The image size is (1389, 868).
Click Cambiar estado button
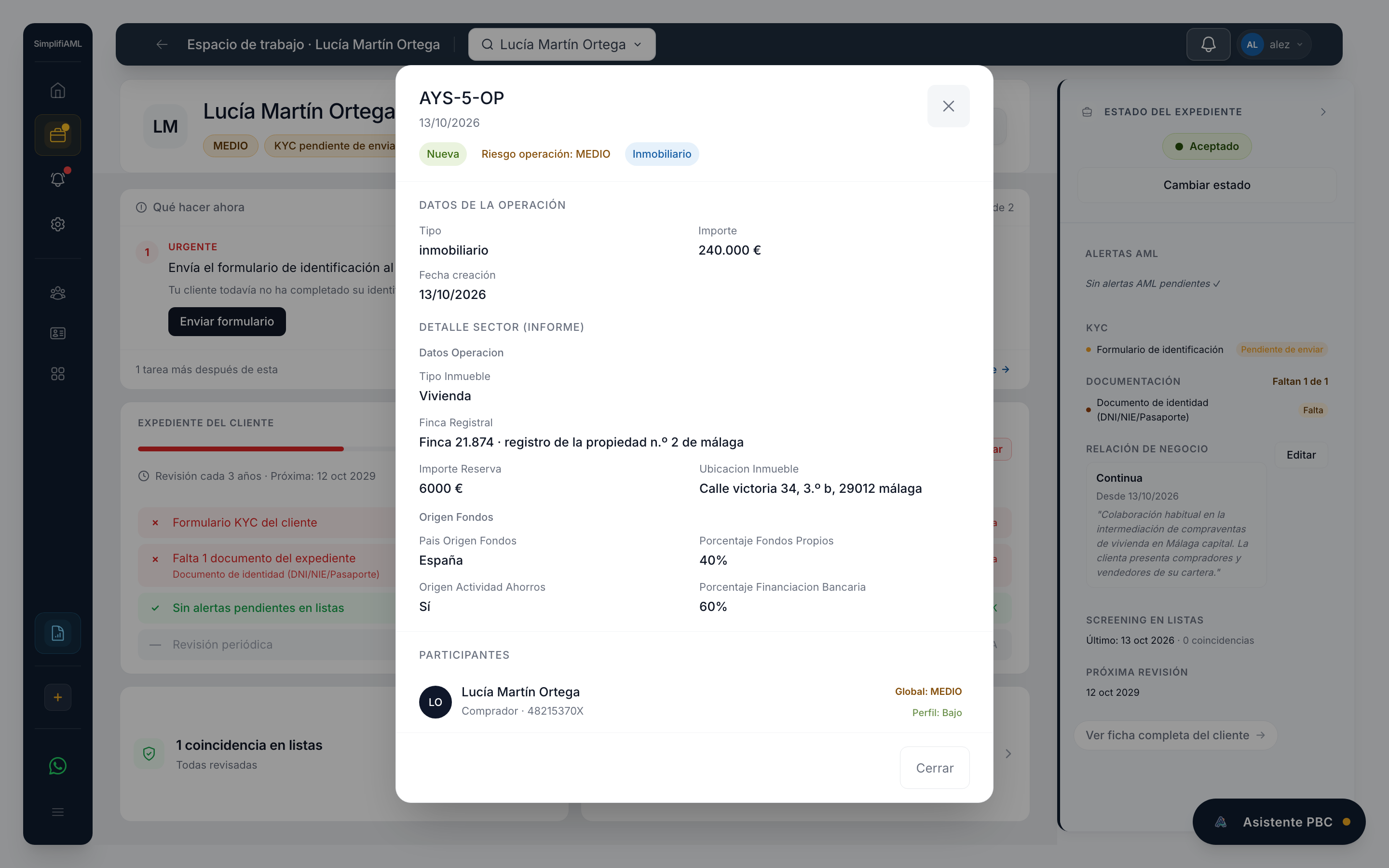pos(1207,185)
